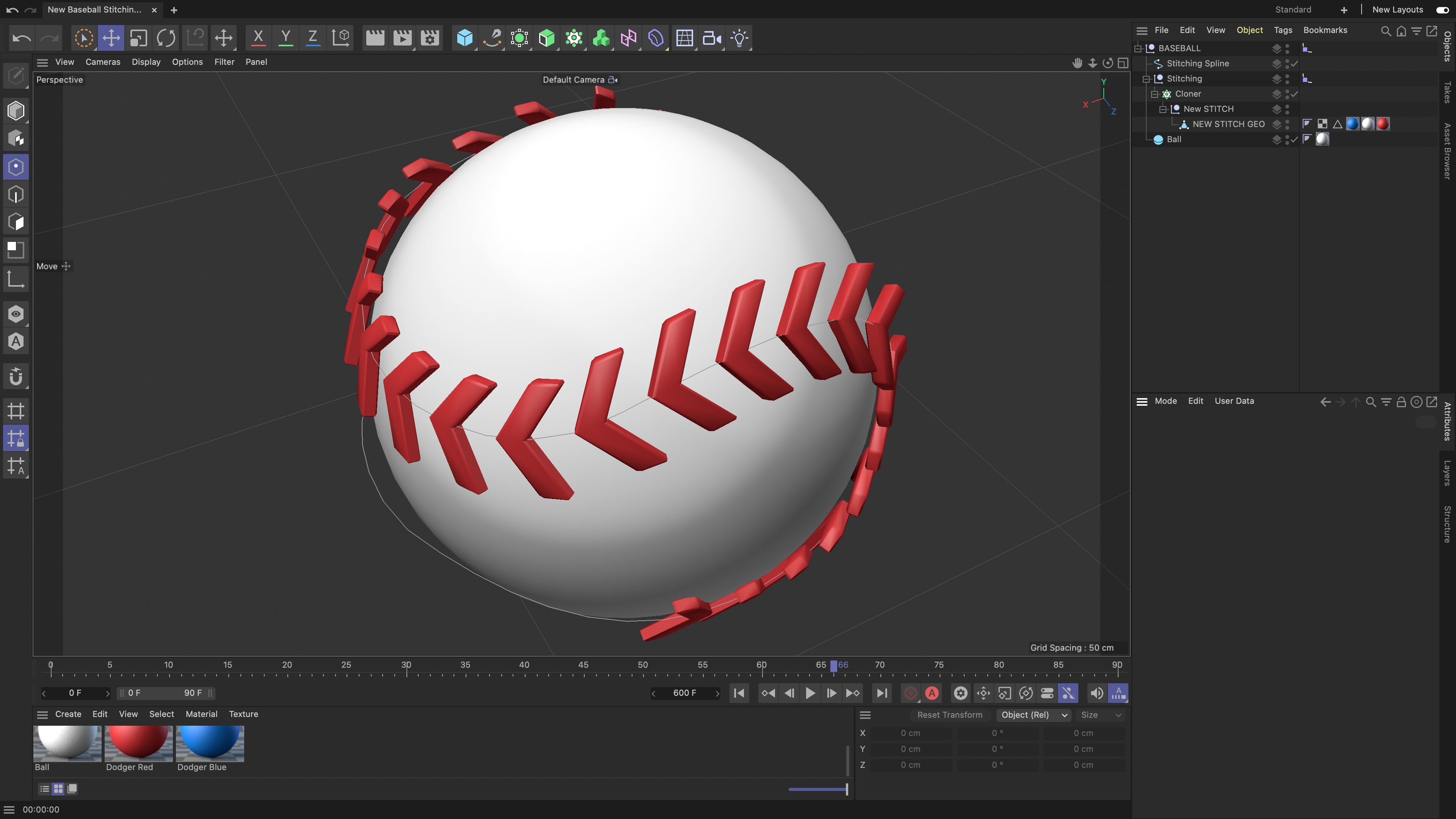Viewport: 1456px width, 819px height.
Task: Open the Tags menu in Object Manager
Action: [1282, 30]
